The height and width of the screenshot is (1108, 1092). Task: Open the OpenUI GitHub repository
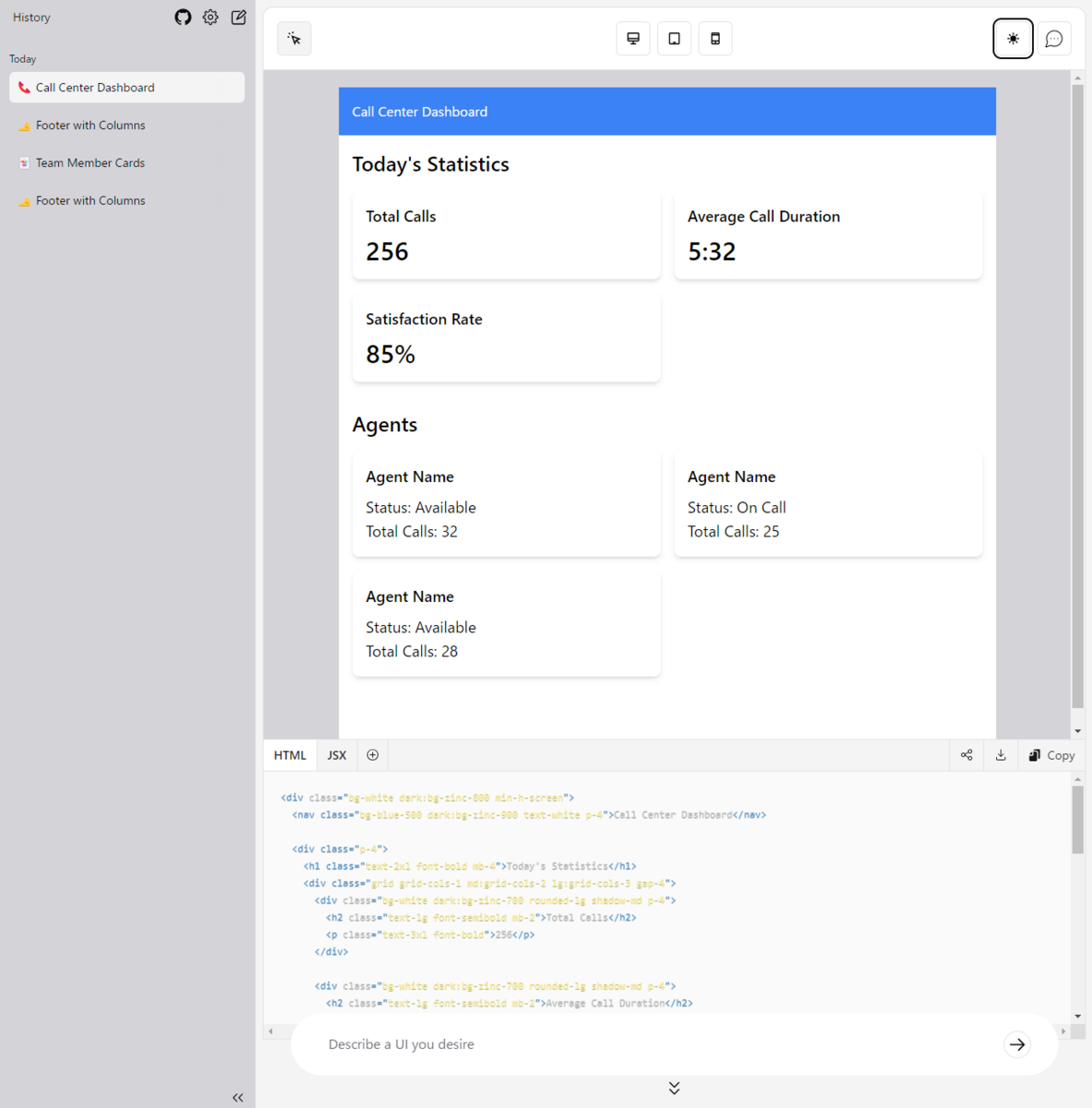coord(182,17)
